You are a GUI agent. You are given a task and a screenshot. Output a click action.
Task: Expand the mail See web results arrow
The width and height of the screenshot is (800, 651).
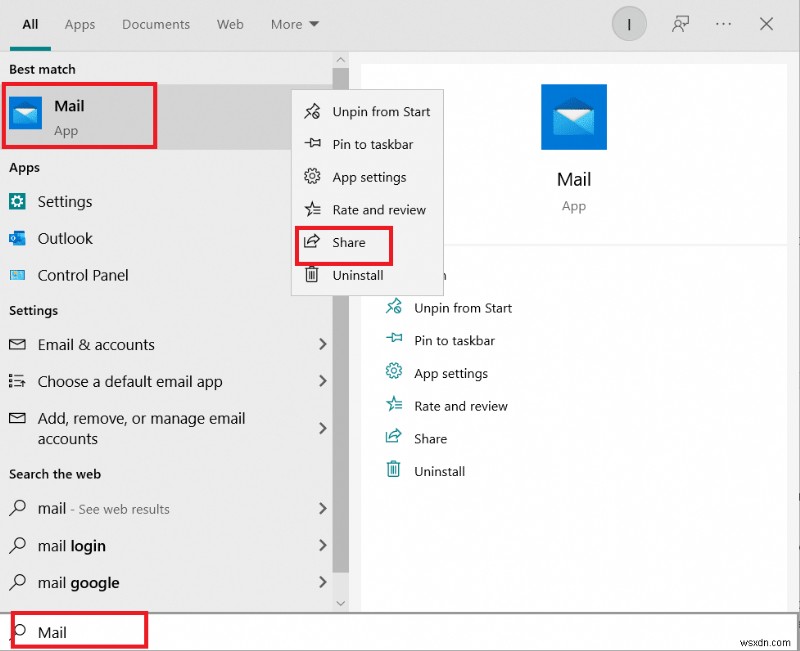click(x=322, y=508)
